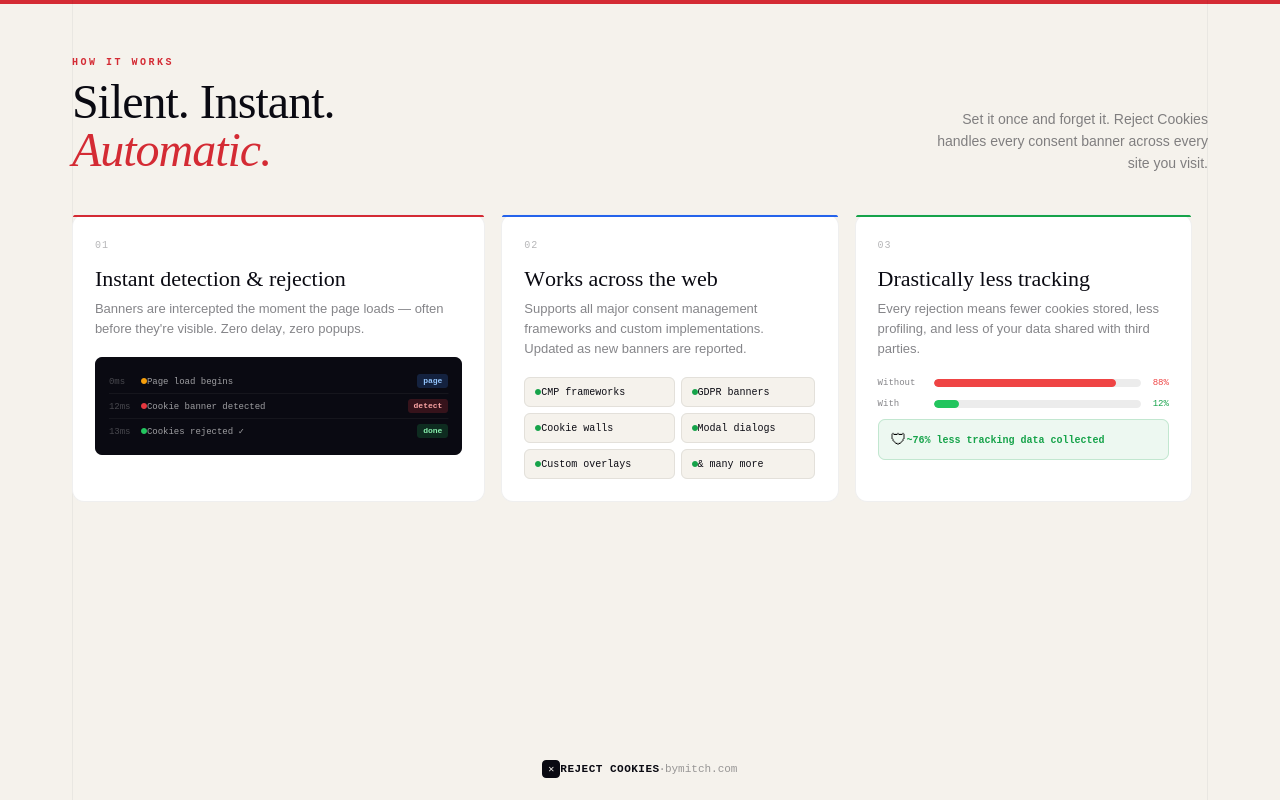Click the 88% value label
Screen dimensions: 1280x800
coord(1160,383)
